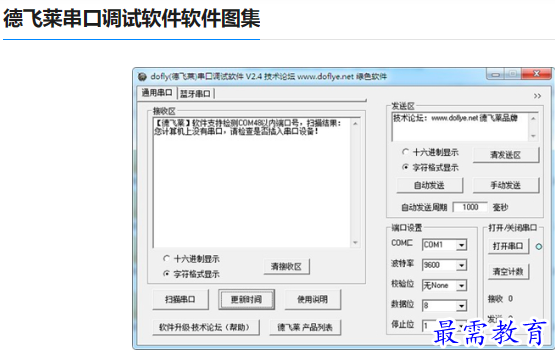Click the 清发送区 button

pyautogui.click(x=506, y=155)
